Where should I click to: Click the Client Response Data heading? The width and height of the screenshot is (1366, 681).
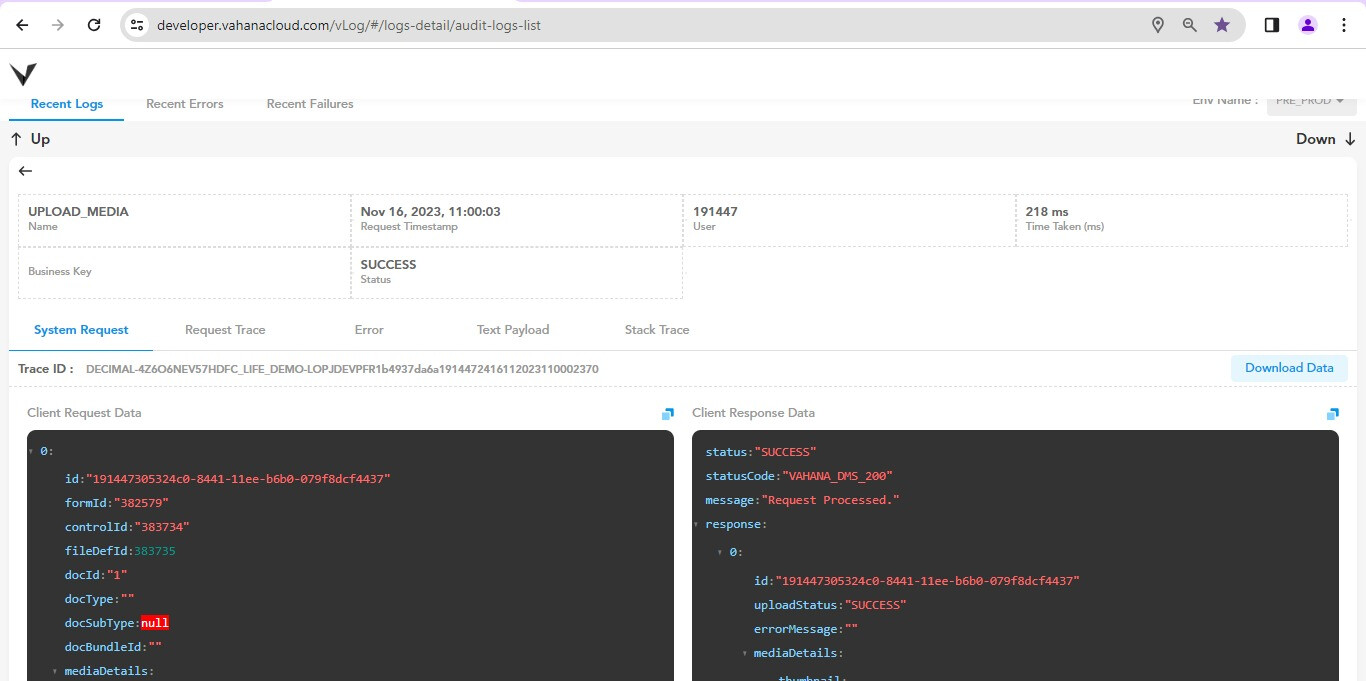pyautogui.click(x=753, y=413)
